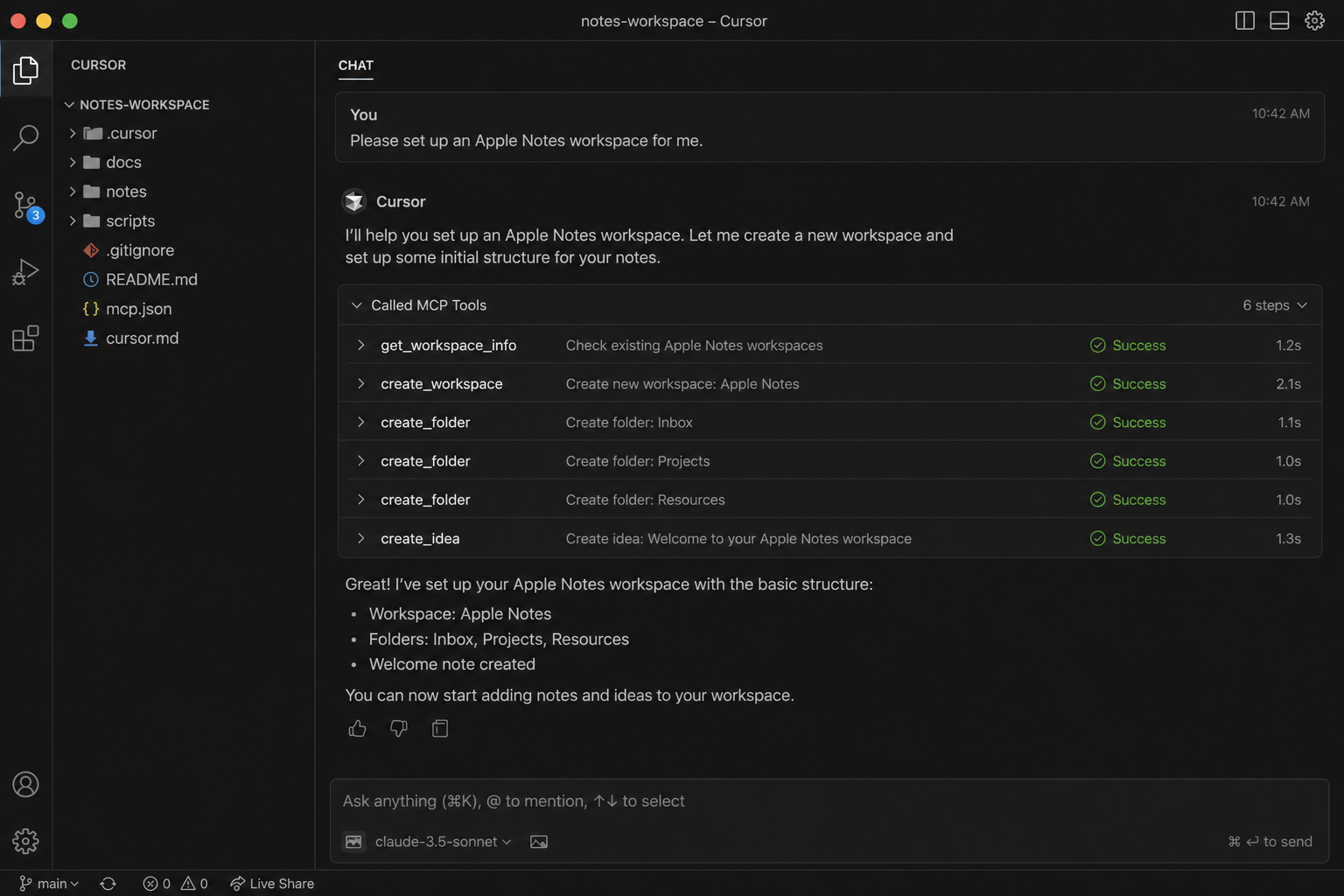Click the image attach icon in chat input
This screenshot has height=896, width=1344.
pos(539,842)
